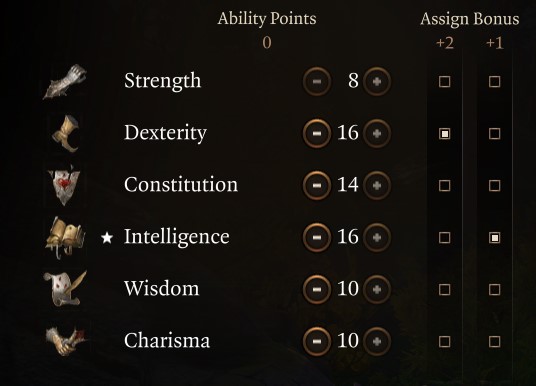Click the Constitution heart banner icon
This screenshot has width=536, height=386.
pos(64,185)
